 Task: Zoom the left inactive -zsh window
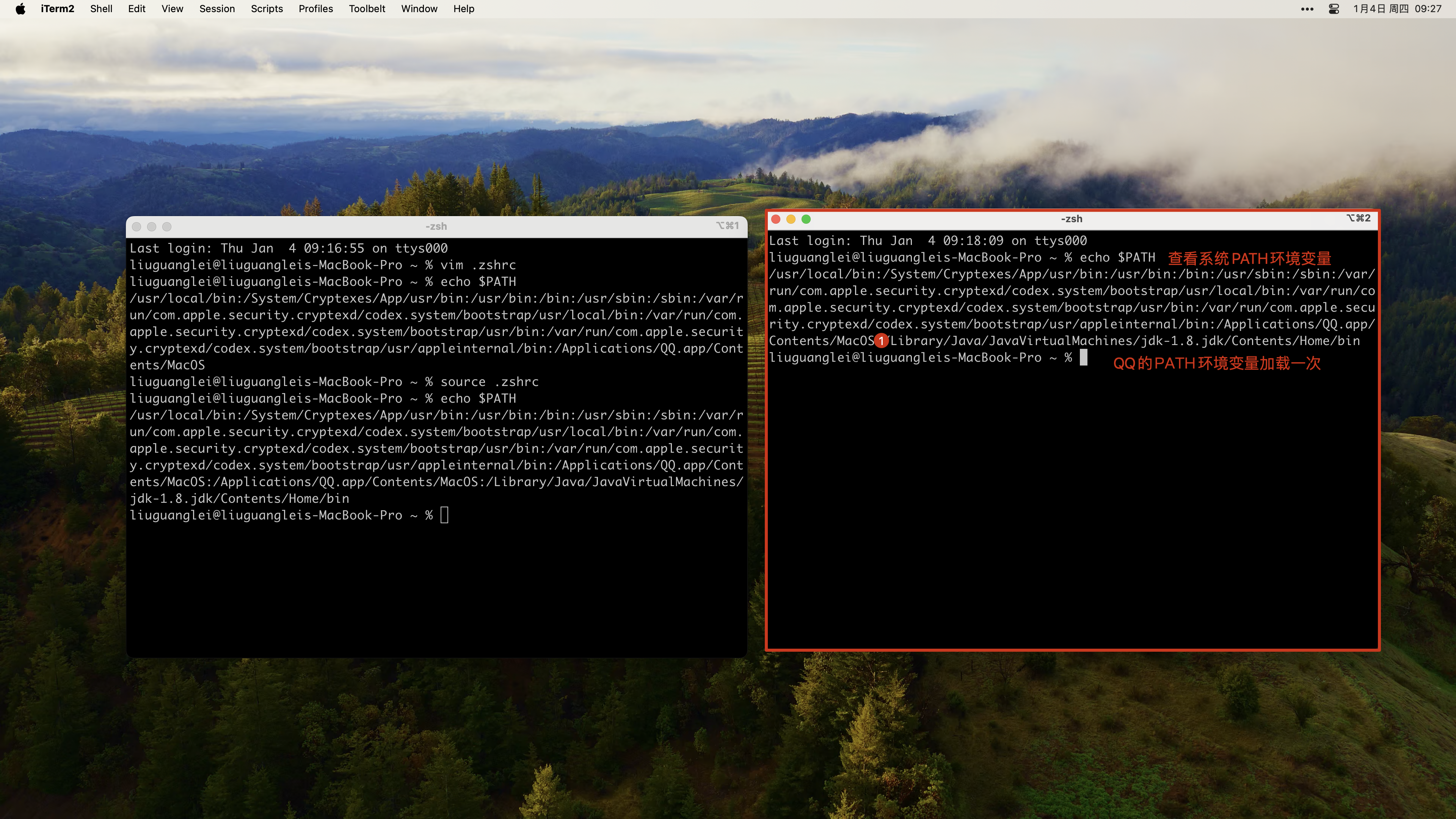pos(167,227)
